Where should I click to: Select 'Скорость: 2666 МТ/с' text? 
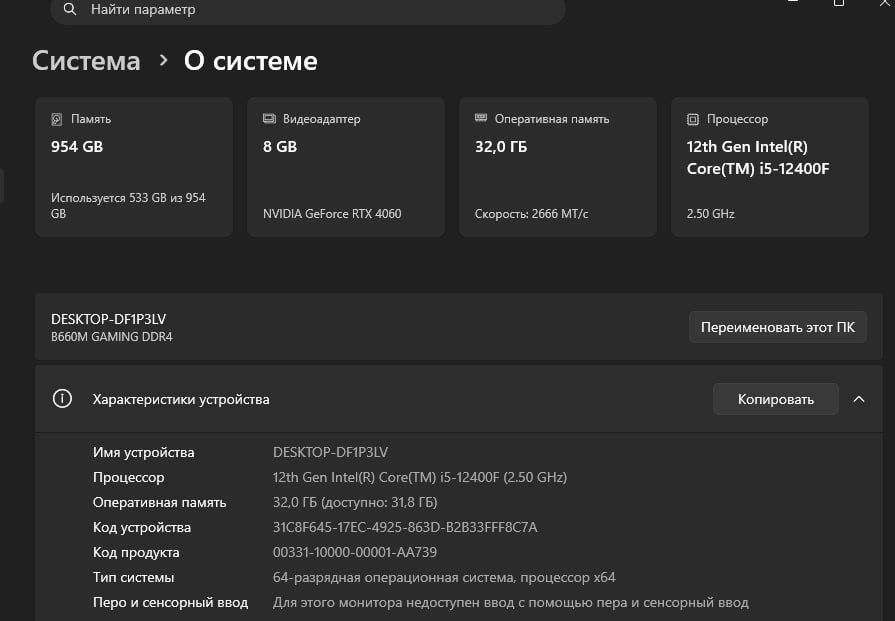point(531,213)
